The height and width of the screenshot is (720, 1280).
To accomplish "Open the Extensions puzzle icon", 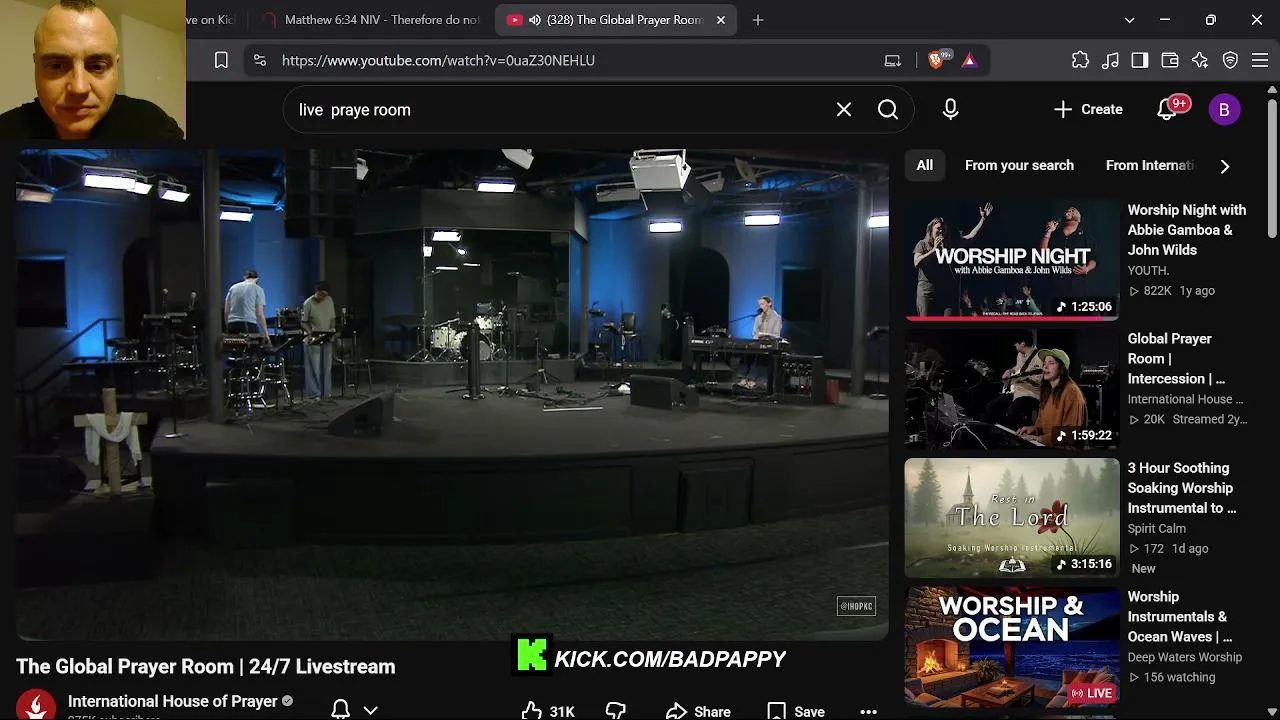I will coord(1080,60).
